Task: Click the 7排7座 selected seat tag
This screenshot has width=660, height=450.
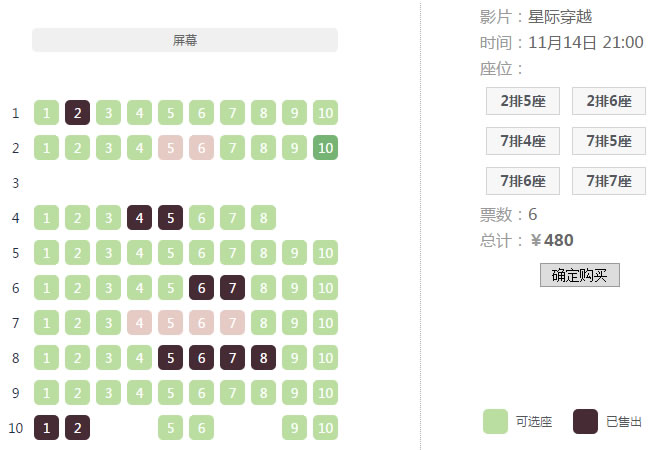Action: click(x=608, y=181)
